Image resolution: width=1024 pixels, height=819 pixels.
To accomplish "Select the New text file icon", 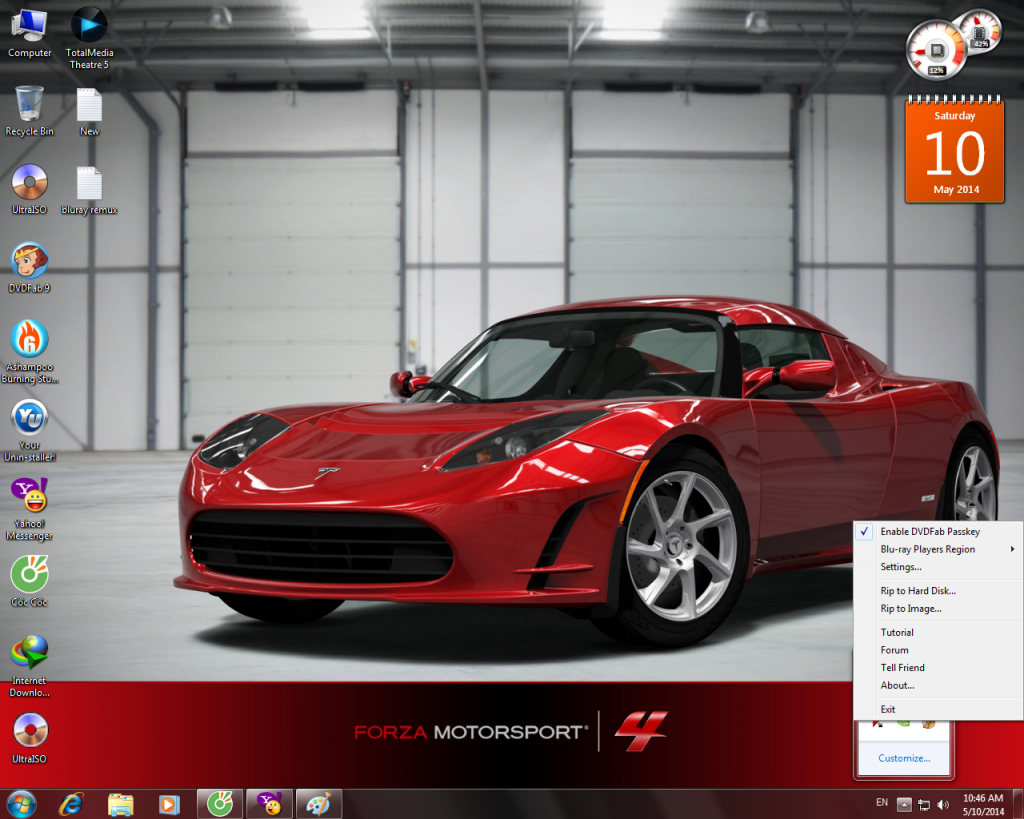I will click(x=89, y=111).
